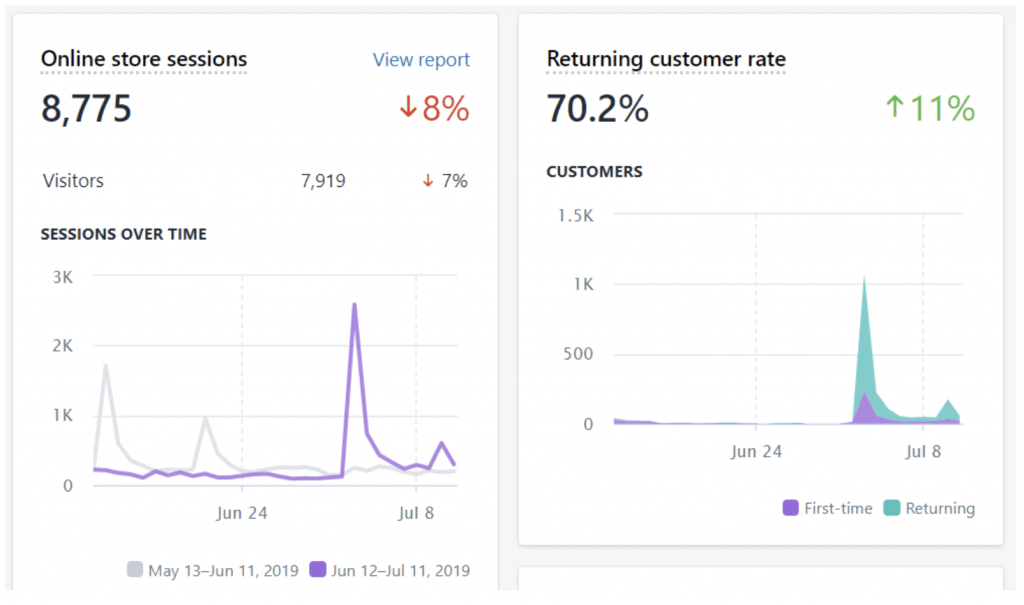
Task: Select Jun 24 marker on sessions chart
Action: tap(242, 513)
